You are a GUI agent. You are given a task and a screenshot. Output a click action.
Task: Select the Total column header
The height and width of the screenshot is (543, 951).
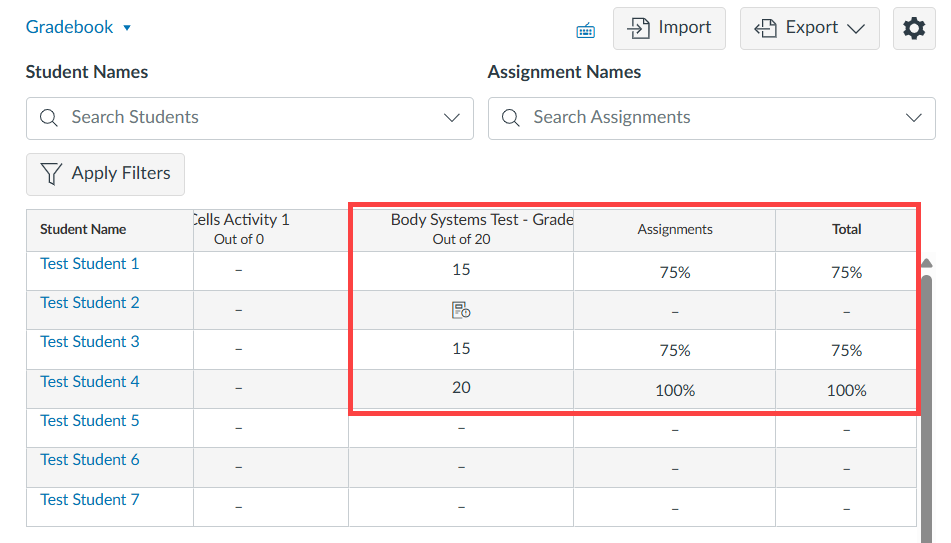(x=846, y=229)
